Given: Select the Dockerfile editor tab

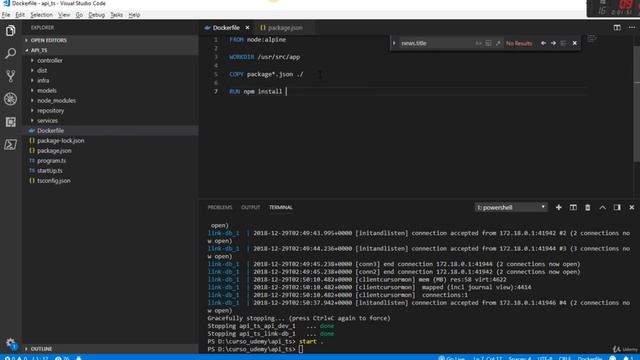Looking at the screenshot, I should (x=226, y=27).
